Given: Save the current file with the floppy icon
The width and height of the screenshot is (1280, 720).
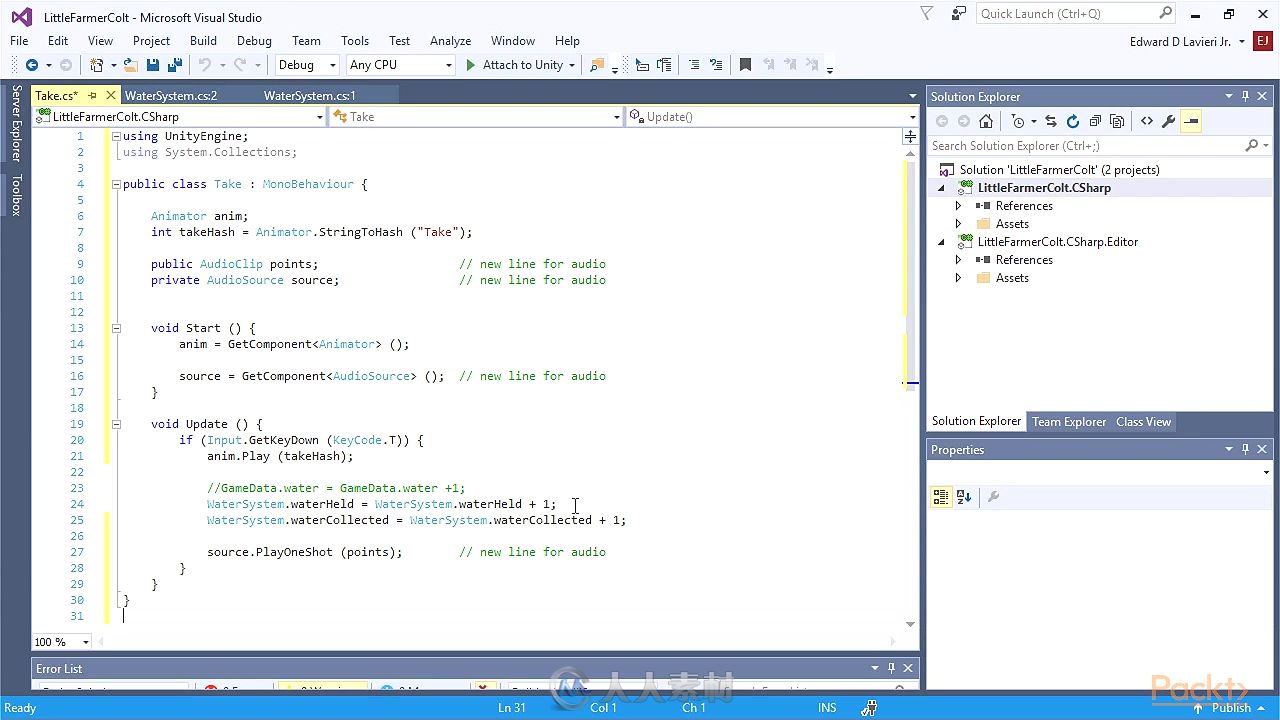Looking at the screenshot, I should [x=153, y=65].
